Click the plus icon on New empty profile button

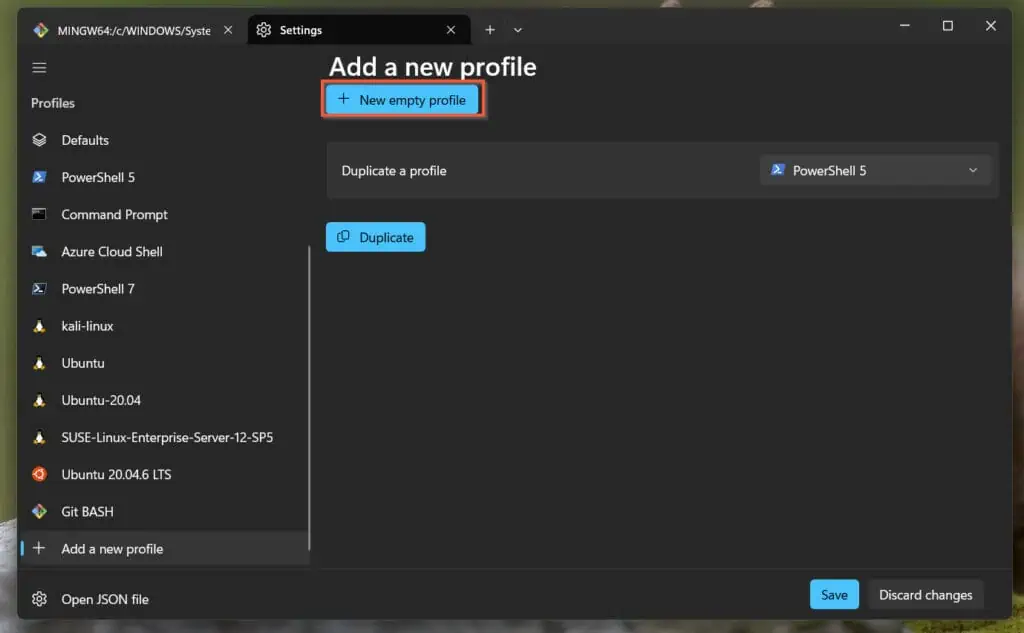tap(344, 99)
